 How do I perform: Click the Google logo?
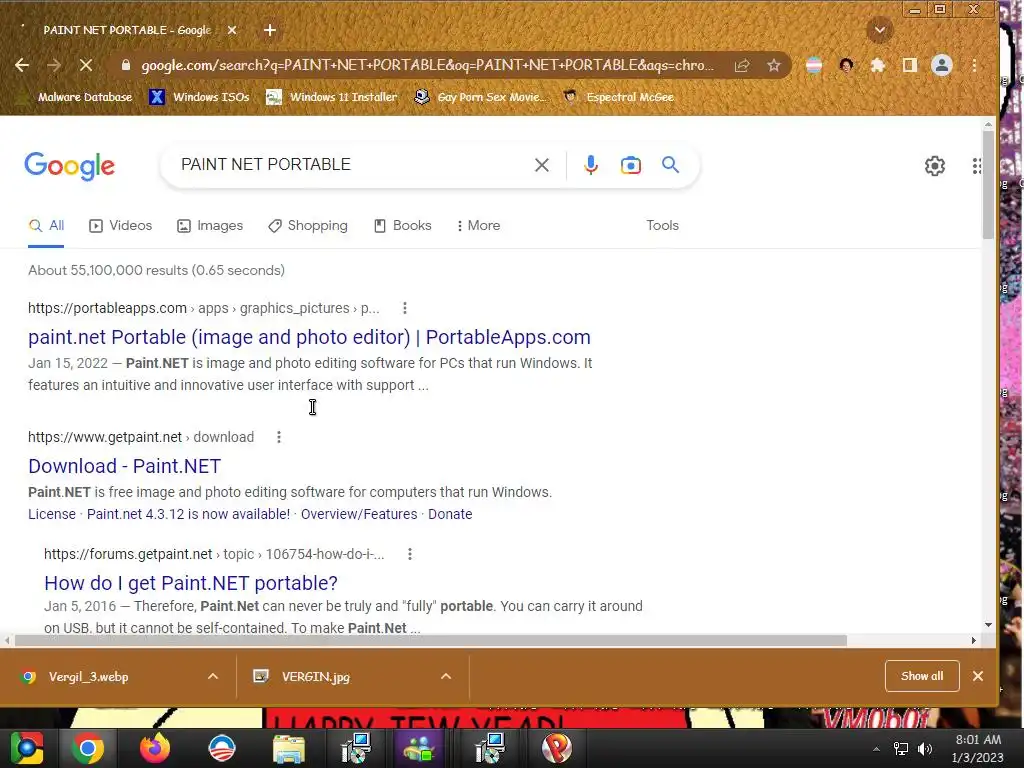point(69,166)
